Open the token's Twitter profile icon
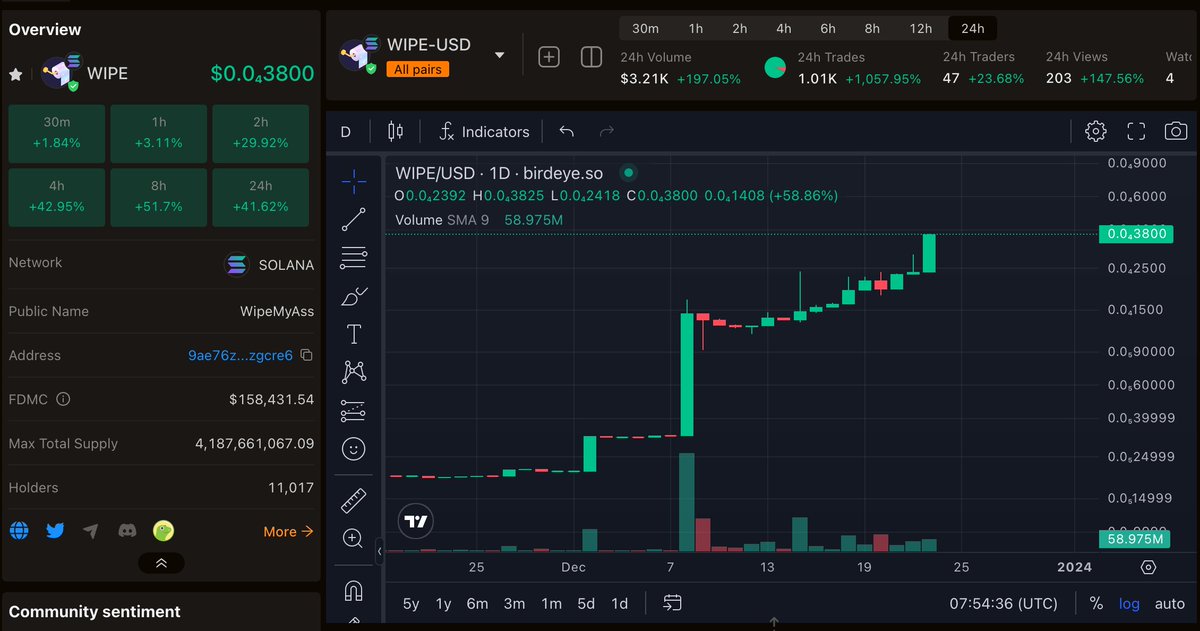Viewport: 1200px width, 631px height. pyautogui.click(x=55, y=531)
